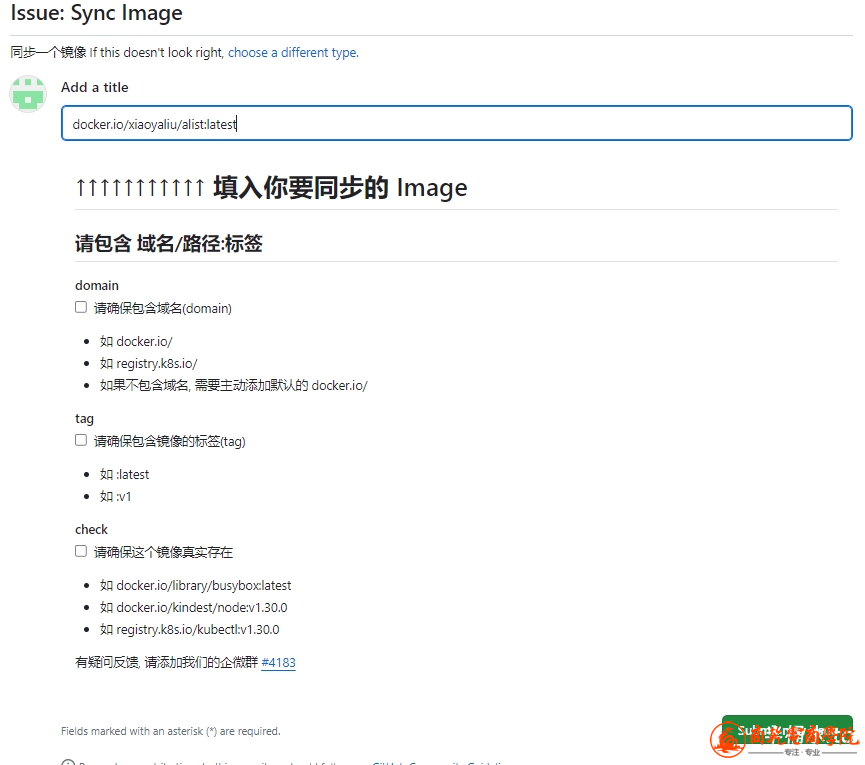Click the green Submit new issue button

pos(787,731)
